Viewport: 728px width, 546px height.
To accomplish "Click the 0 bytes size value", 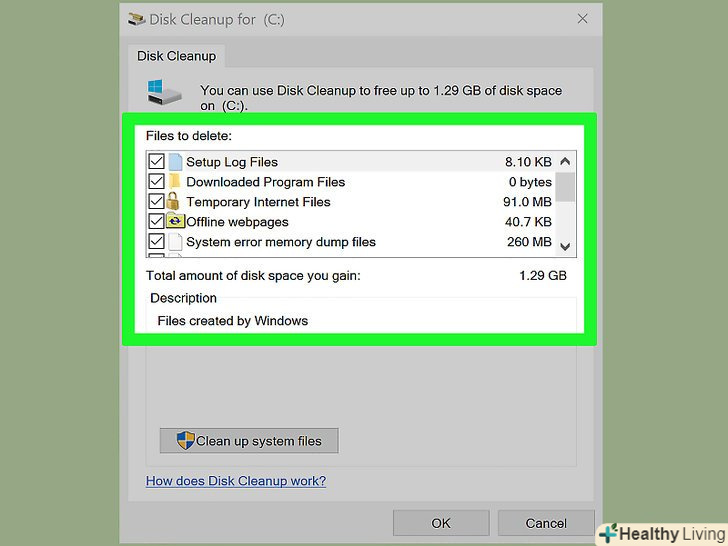I will pyautogui.click(x=530, y=182).
